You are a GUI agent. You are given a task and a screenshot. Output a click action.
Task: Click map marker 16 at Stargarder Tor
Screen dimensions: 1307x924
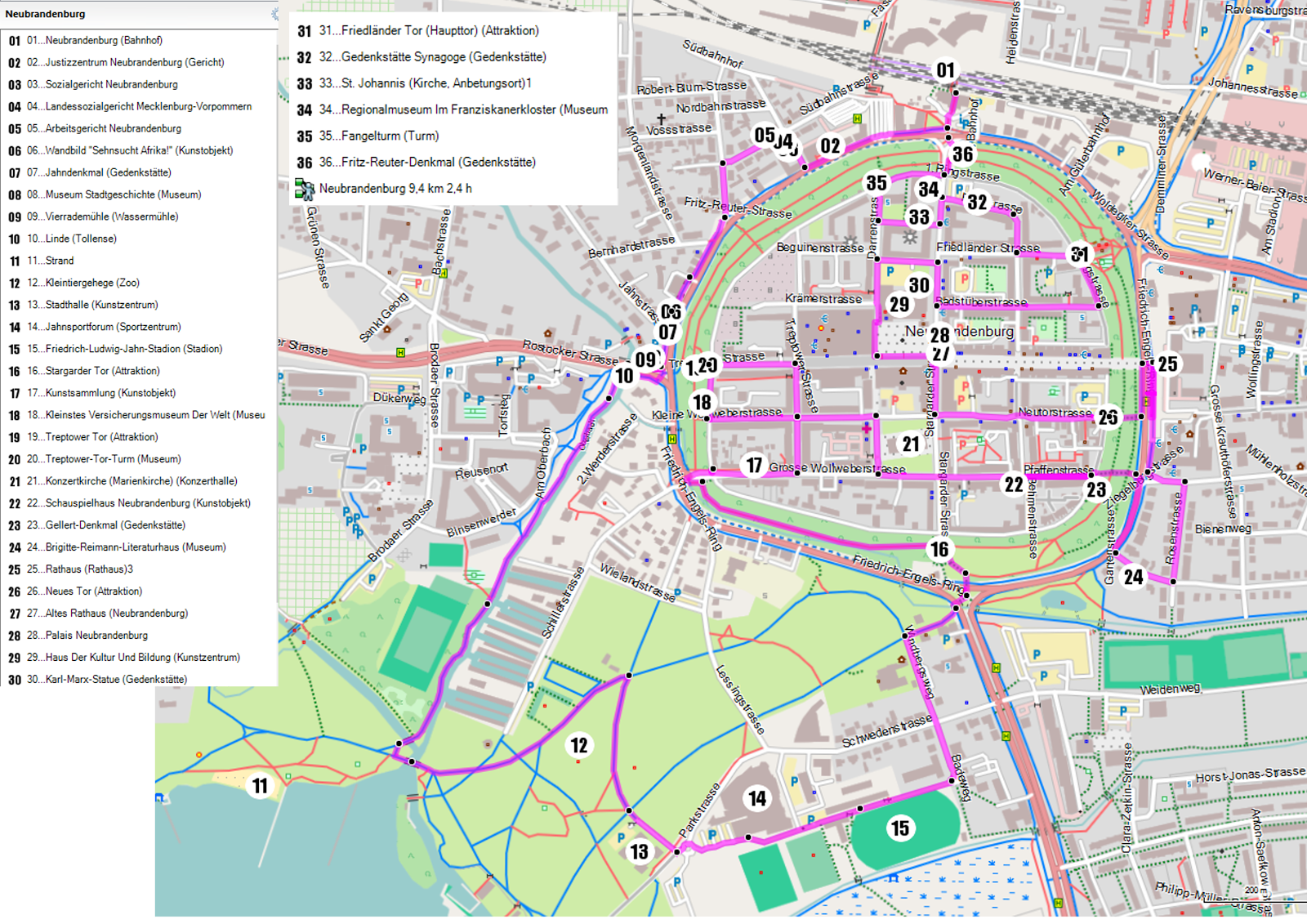939,549
